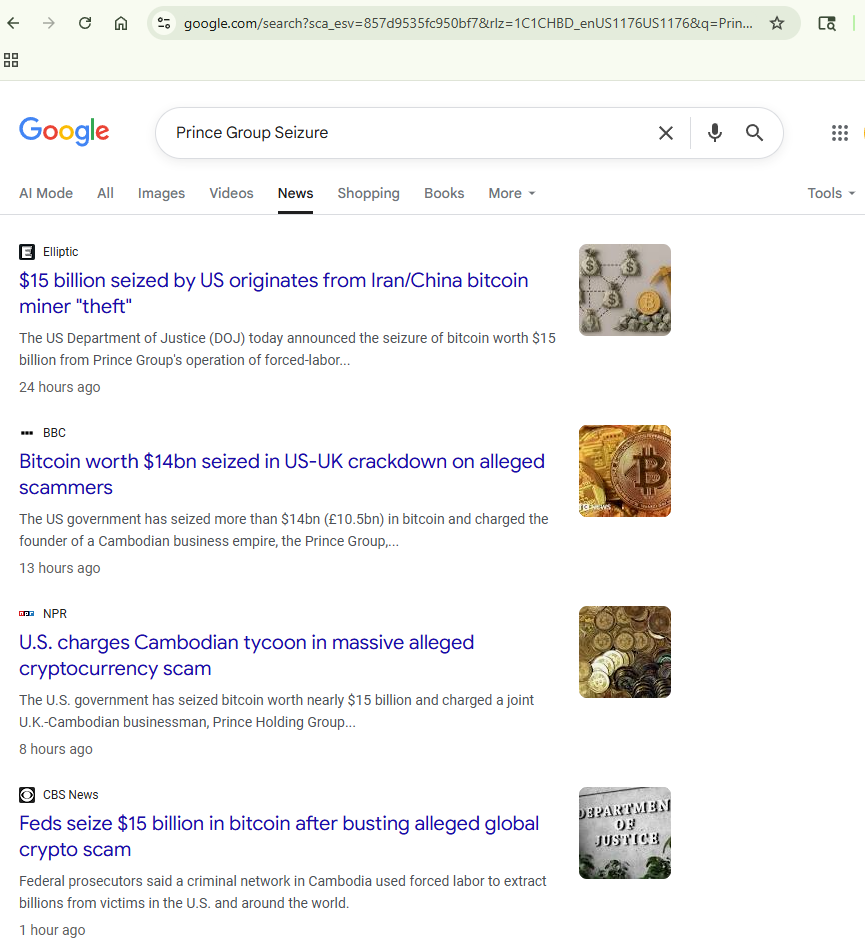Image resolution: width=865 pixels, height=945 pixels.
Task: Submit search with magnifying glass icon
Action: click(x=754, y=133)
